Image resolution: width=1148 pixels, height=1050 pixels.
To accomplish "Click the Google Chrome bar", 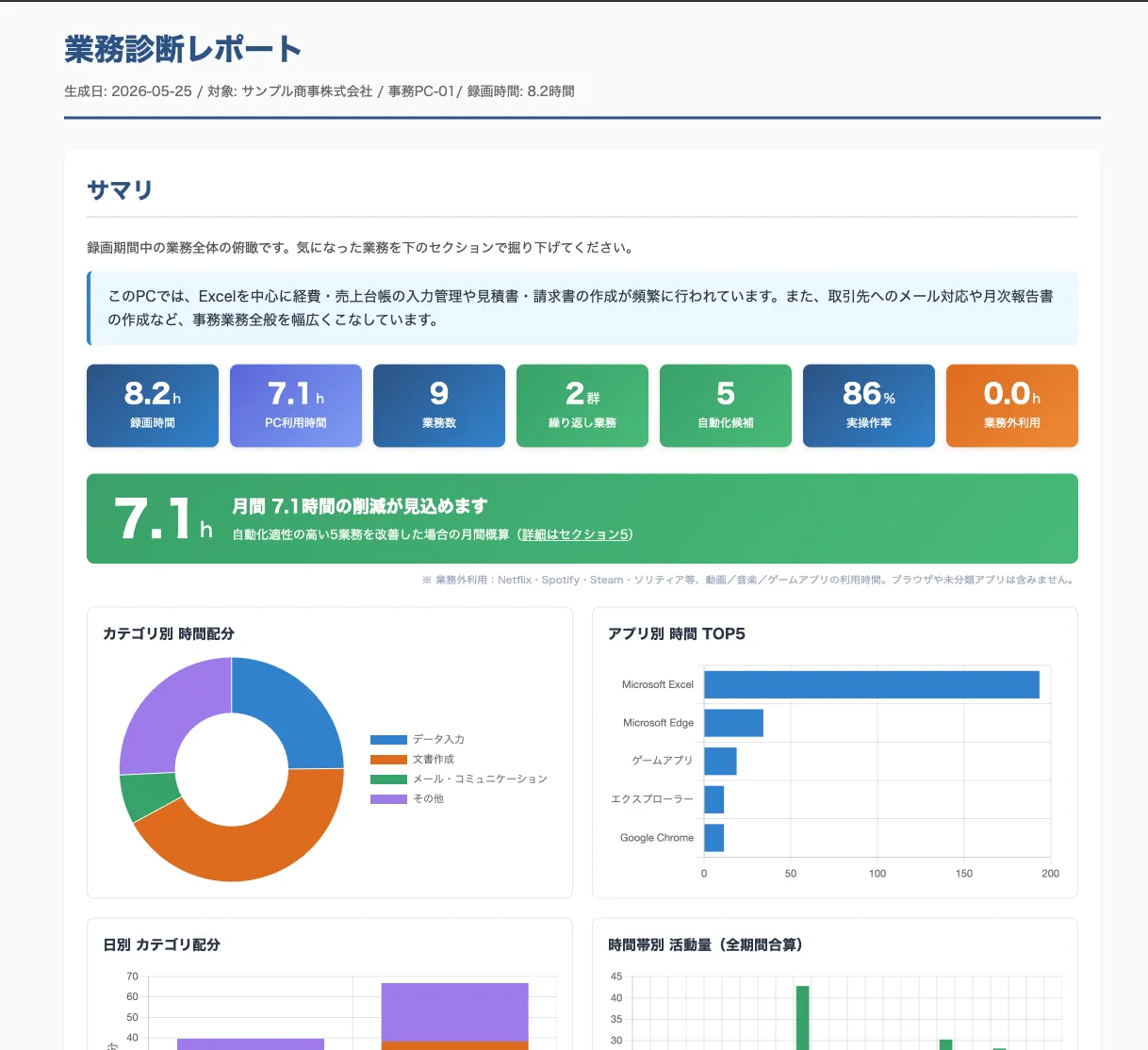I will 713,838.
